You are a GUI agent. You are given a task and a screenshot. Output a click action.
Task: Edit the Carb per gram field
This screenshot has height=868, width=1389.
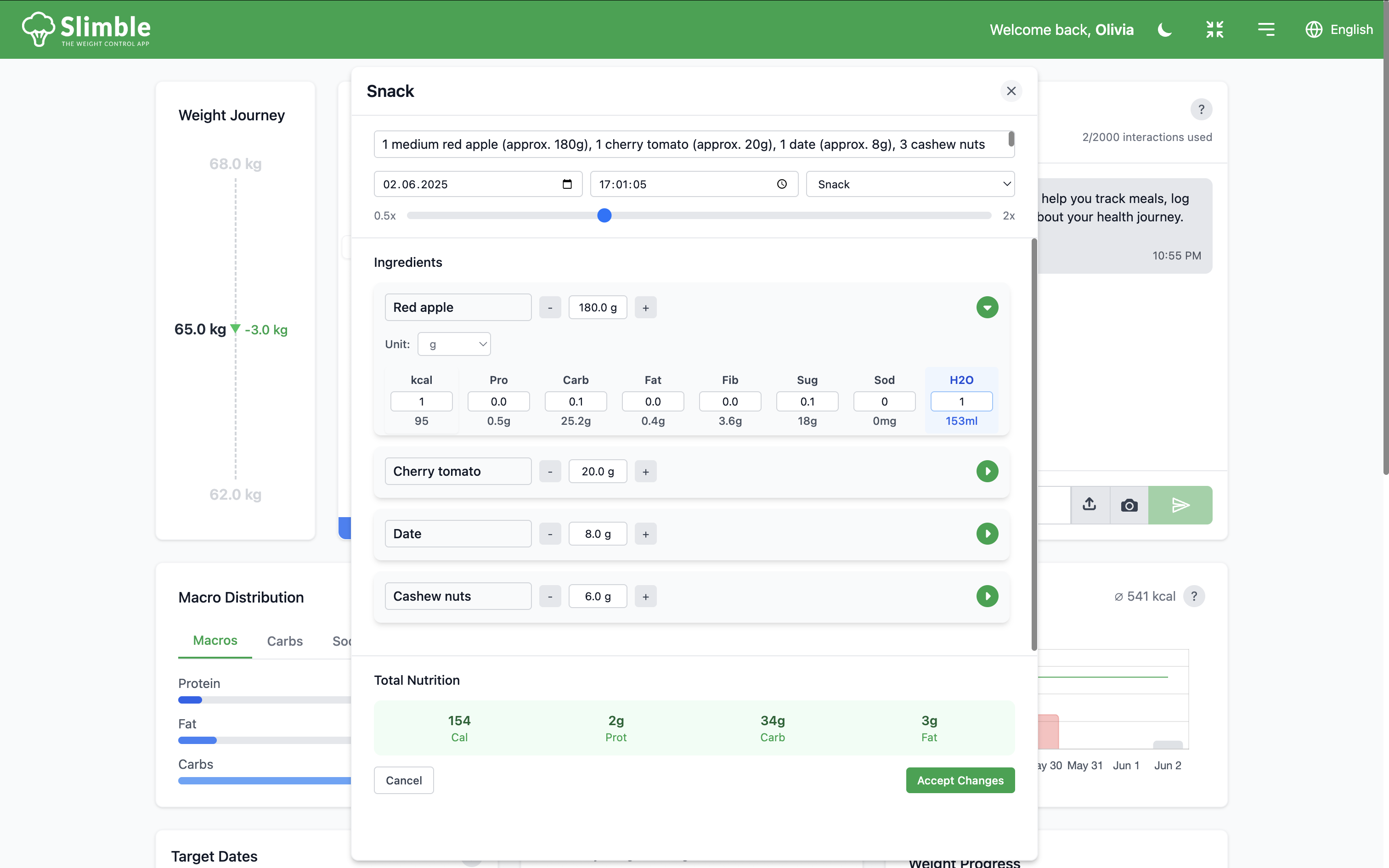tap(576, 401)
